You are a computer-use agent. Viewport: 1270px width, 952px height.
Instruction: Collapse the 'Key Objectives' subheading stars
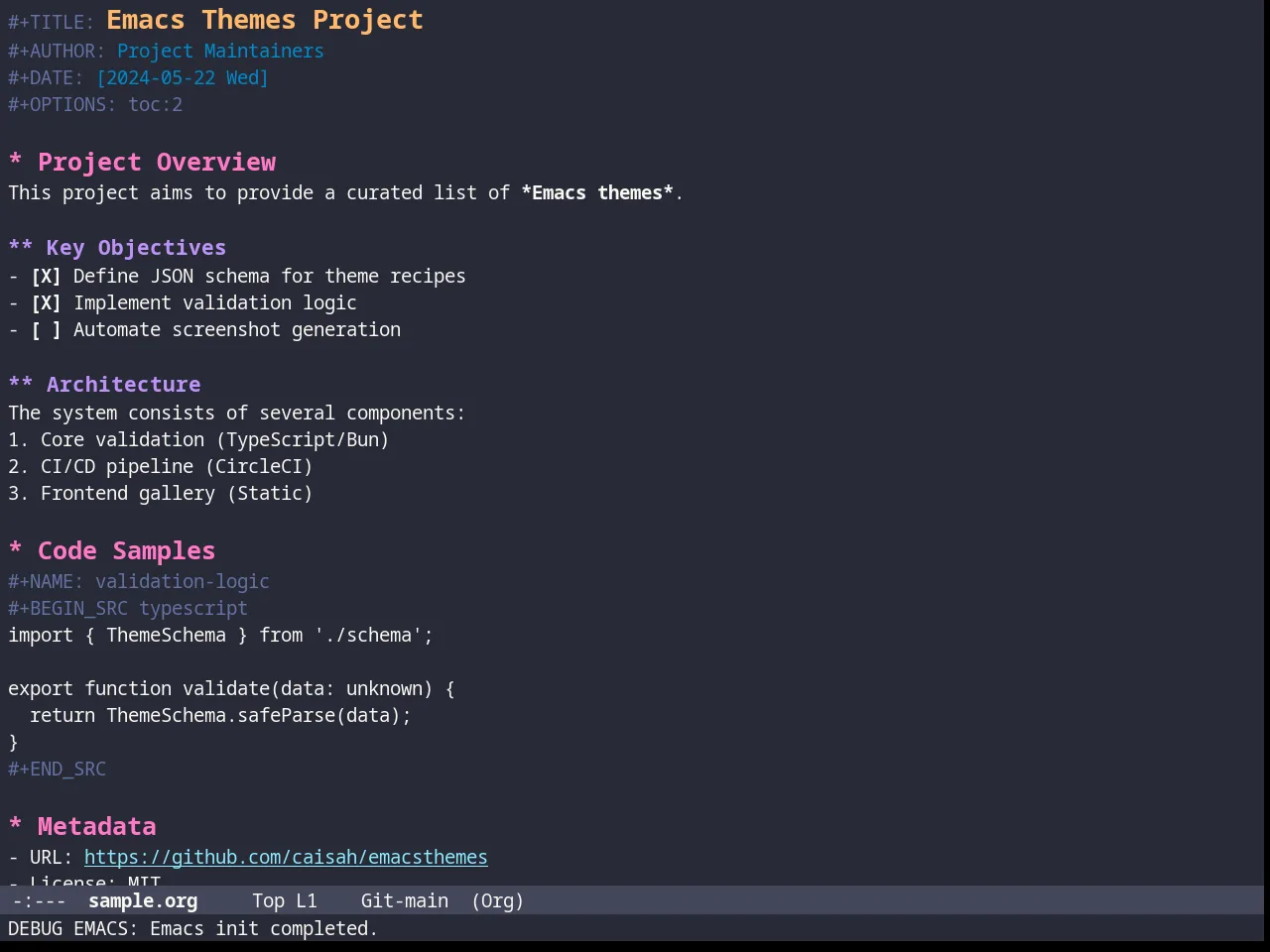(x=21, y=247)
